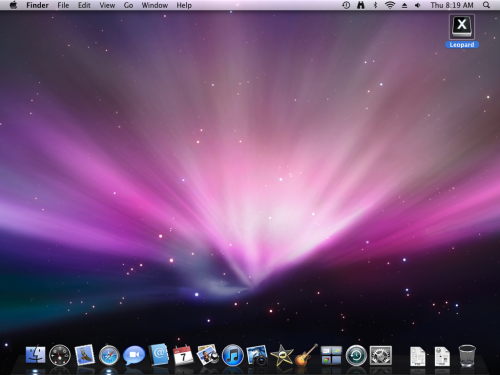Open the Wi-Fi AirPort status menu
This screenshot has height=375, width=500.
pyautogui.click(x=390, y=5)
